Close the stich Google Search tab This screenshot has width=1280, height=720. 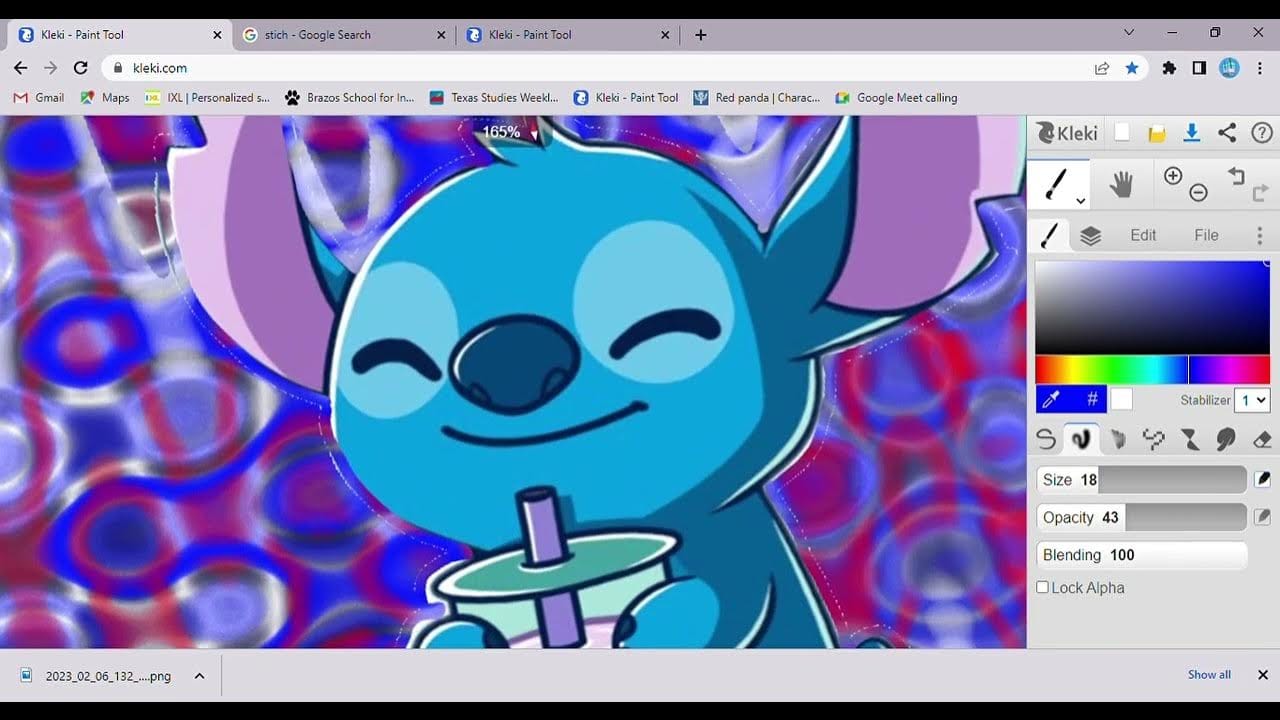[441, 34]
